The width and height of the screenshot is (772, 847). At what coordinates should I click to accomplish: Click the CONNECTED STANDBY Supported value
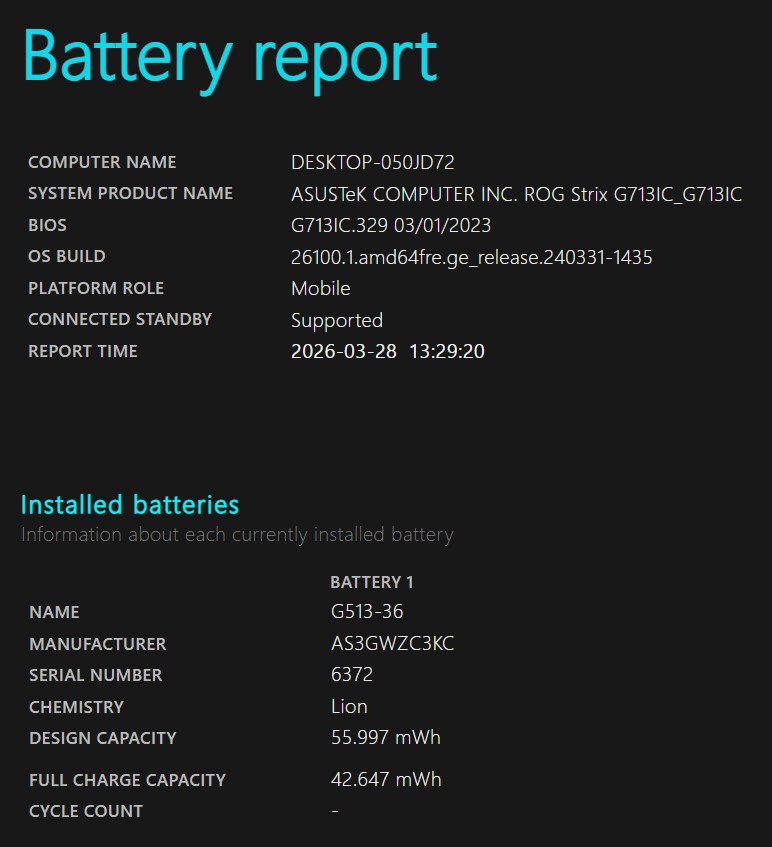[336, 320]
